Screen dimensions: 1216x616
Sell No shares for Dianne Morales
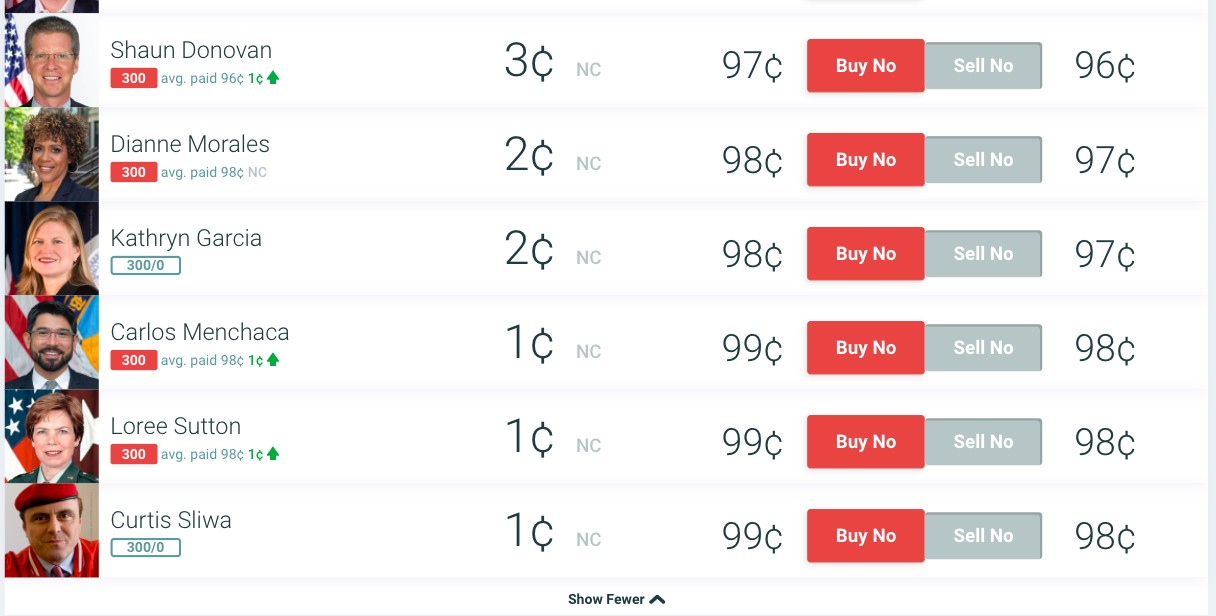(983, 160)
